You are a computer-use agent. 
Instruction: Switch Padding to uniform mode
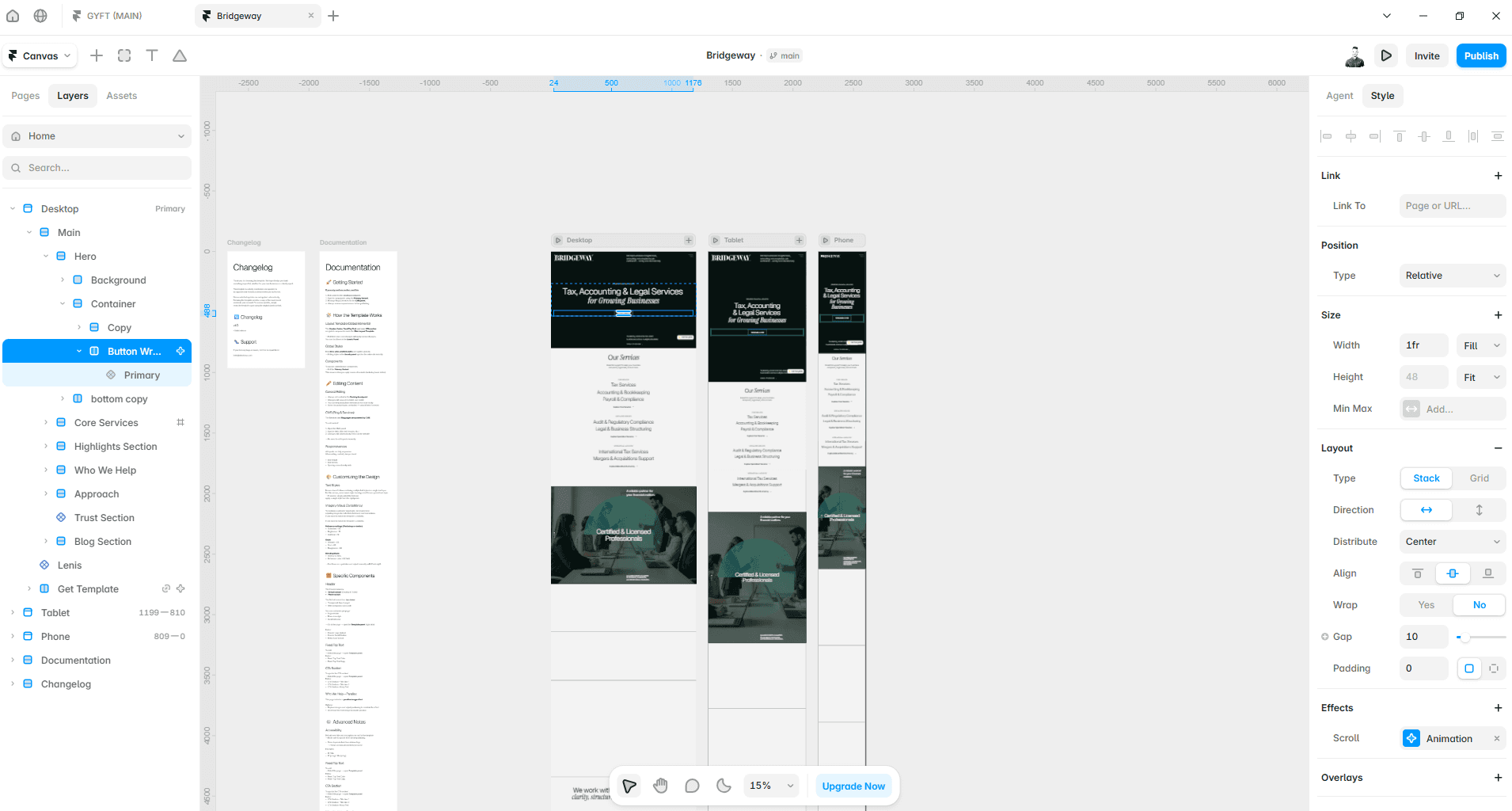tap(1469, 668)
